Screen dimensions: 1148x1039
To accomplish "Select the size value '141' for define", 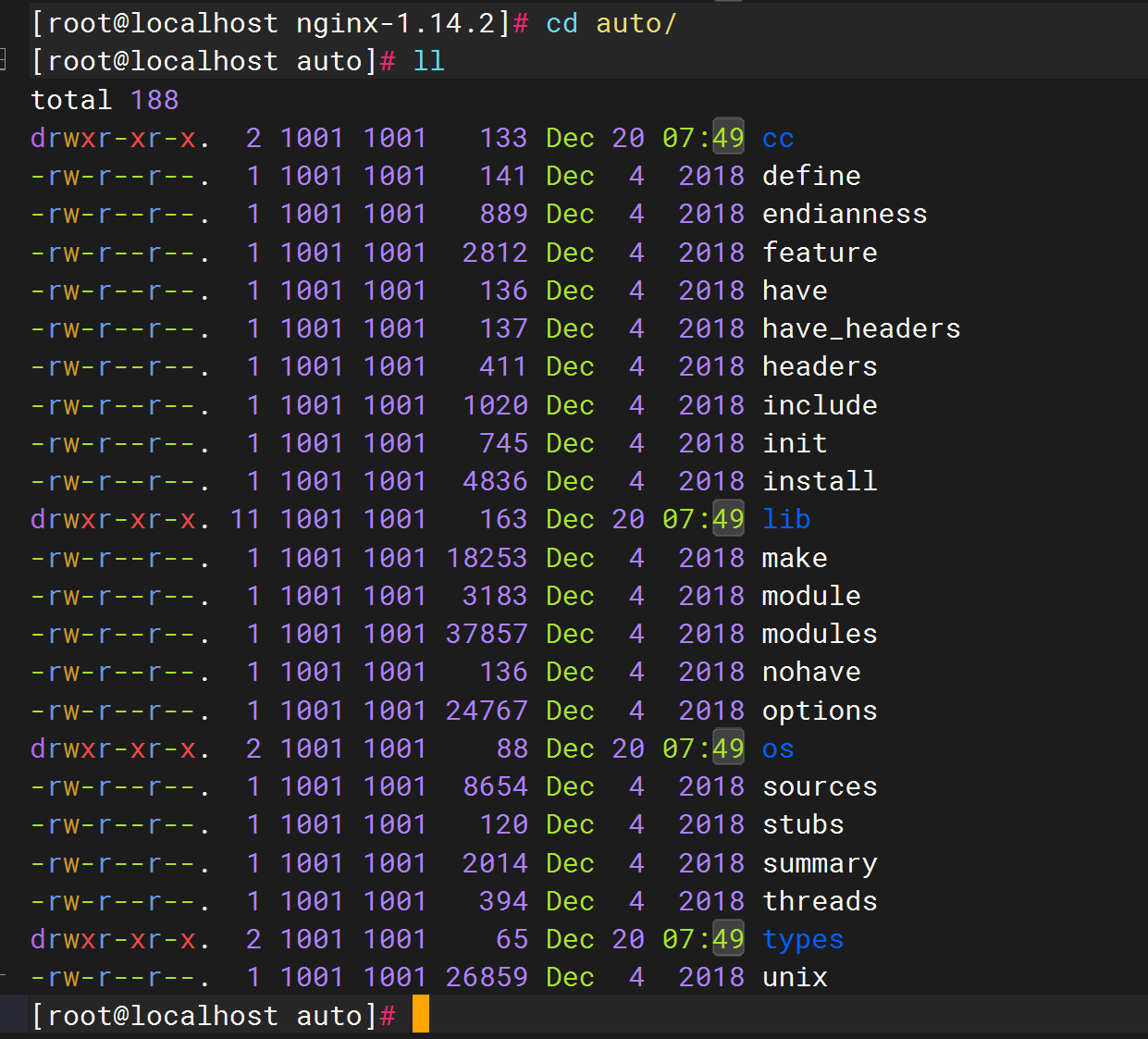I will click(503, 176).
